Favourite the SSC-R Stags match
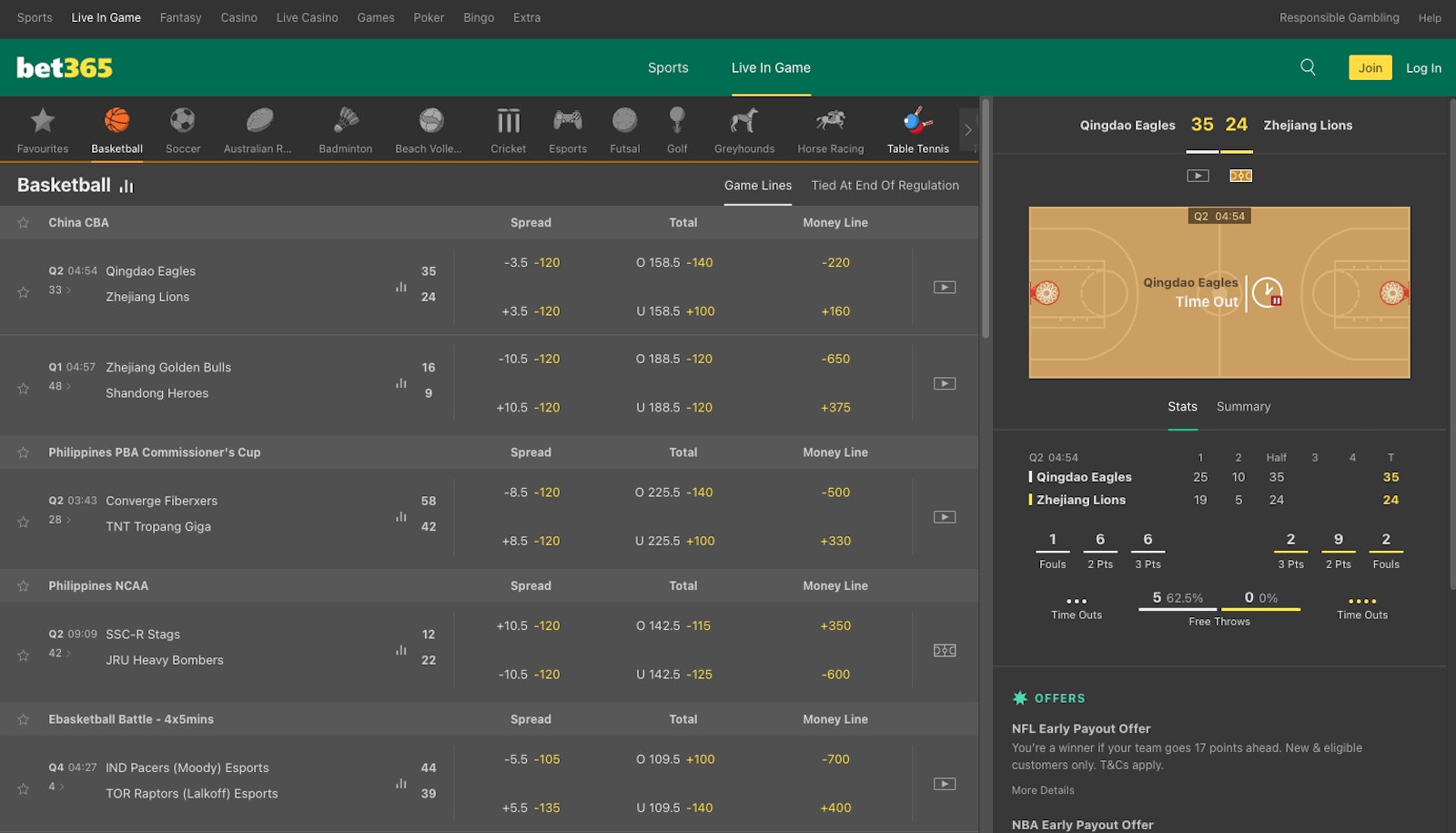The height and width of the screenshot is (833, 1456). click(23, 653)
